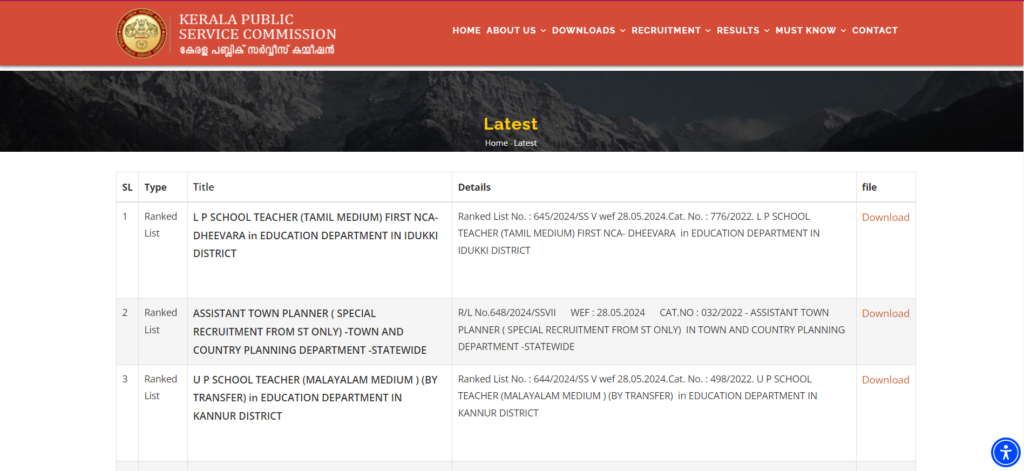
Task: Expand the chevron beside MUST KNOW
Action: 843,31
